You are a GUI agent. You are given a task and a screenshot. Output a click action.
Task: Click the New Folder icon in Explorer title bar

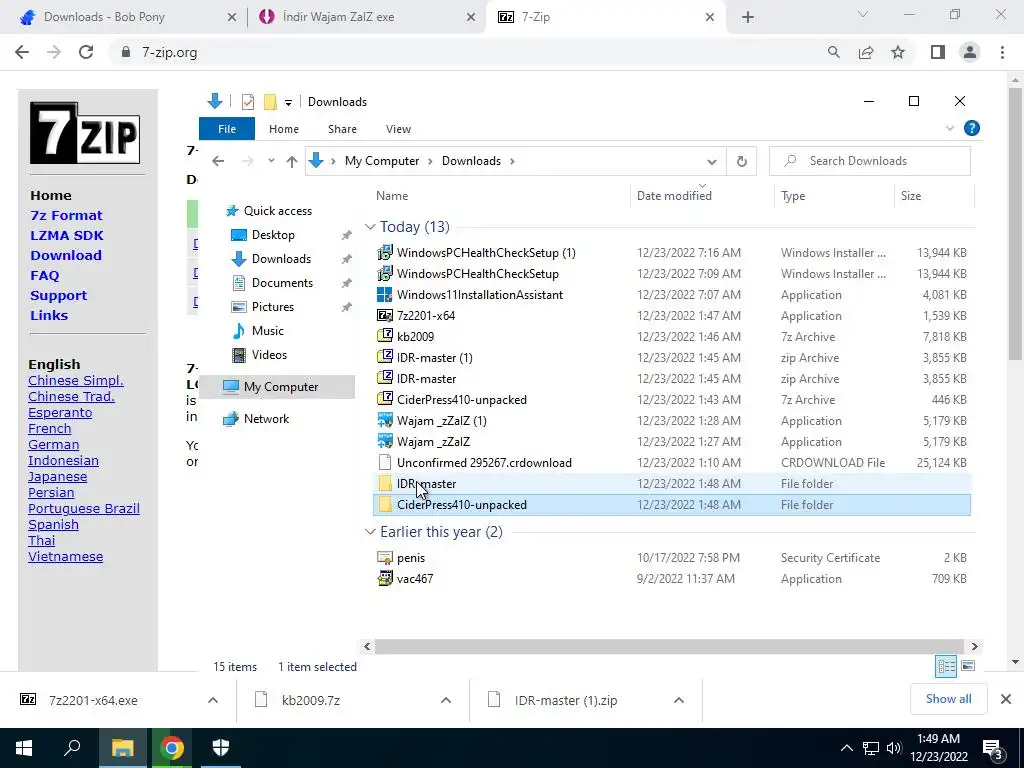point(270,102)
